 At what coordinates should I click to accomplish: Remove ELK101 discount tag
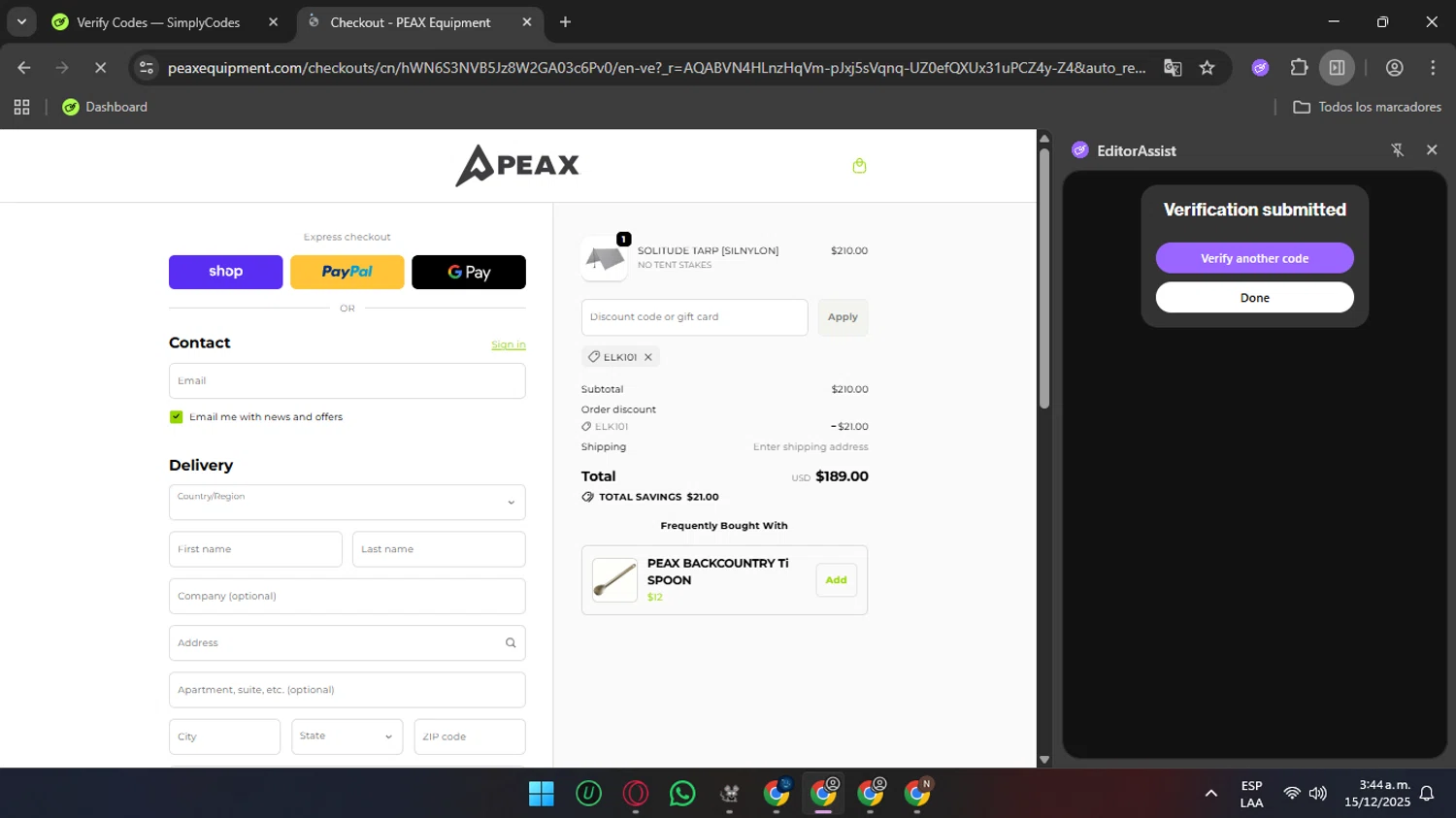(648, 357)
